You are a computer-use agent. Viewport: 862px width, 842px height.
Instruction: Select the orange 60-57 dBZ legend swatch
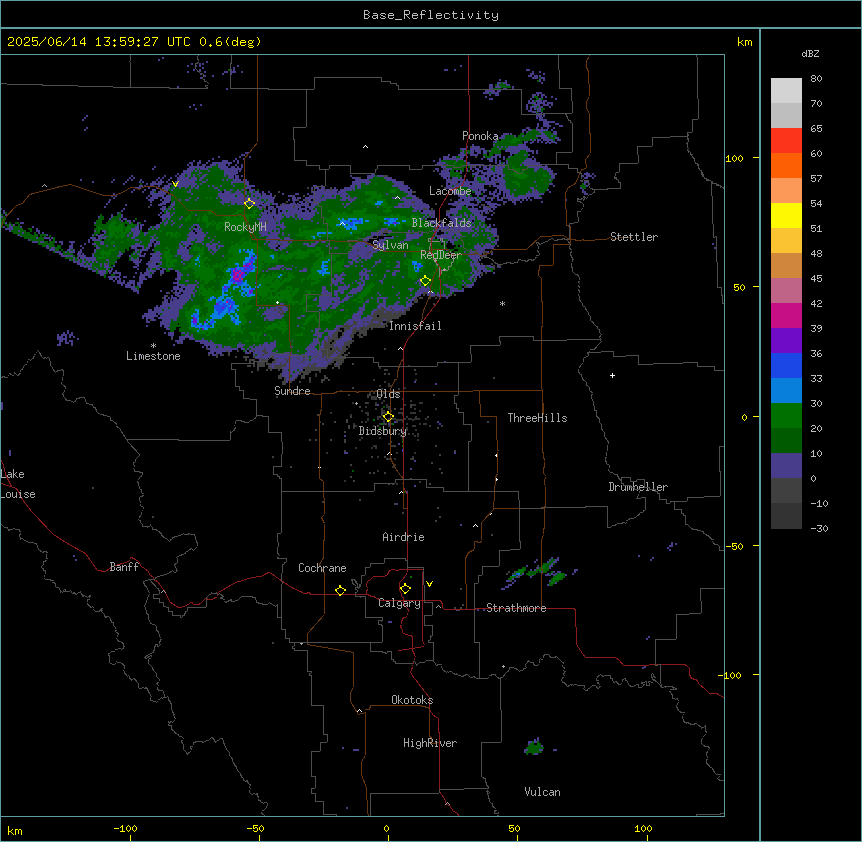(x=786, y=165)
